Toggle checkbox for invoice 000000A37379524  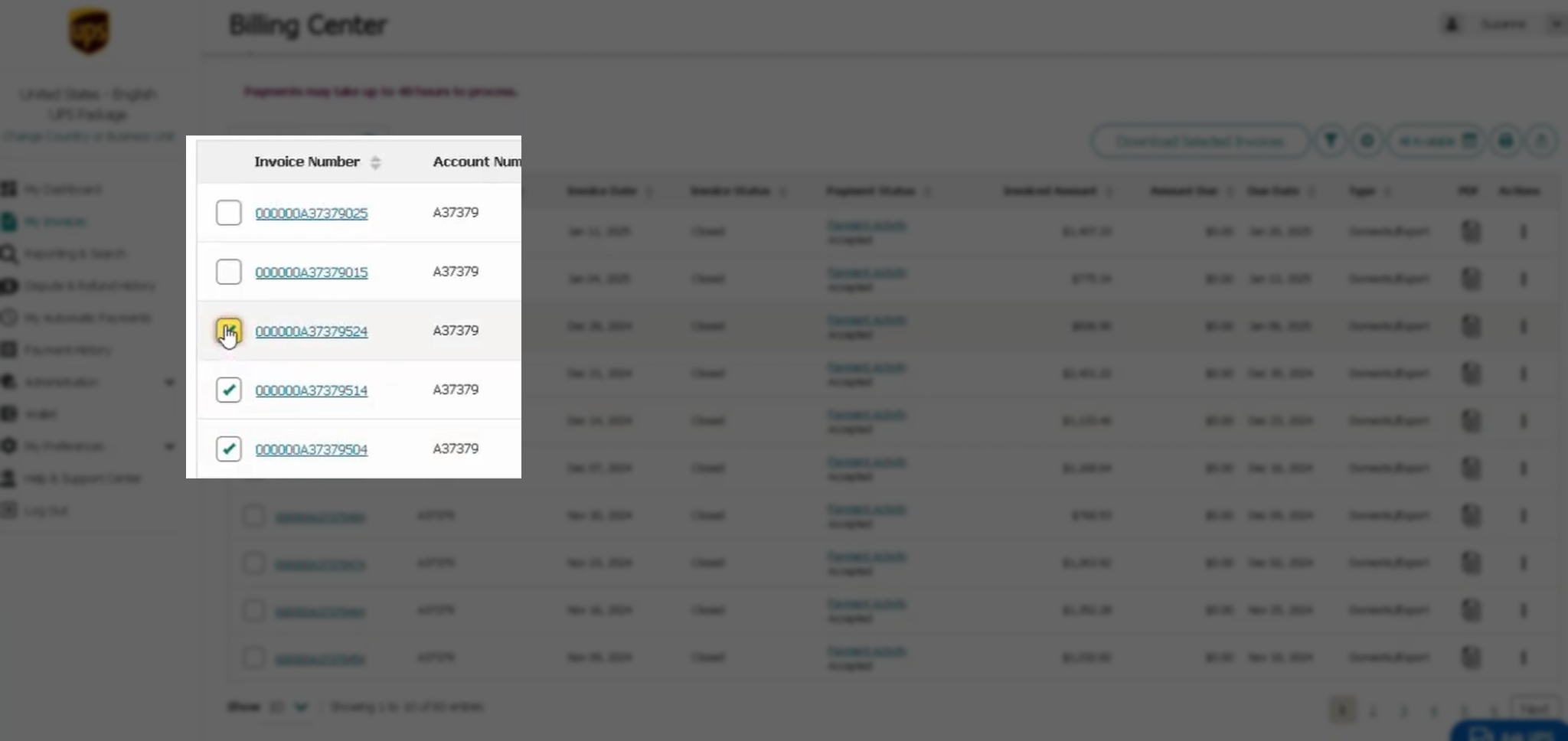pos(228,331)
